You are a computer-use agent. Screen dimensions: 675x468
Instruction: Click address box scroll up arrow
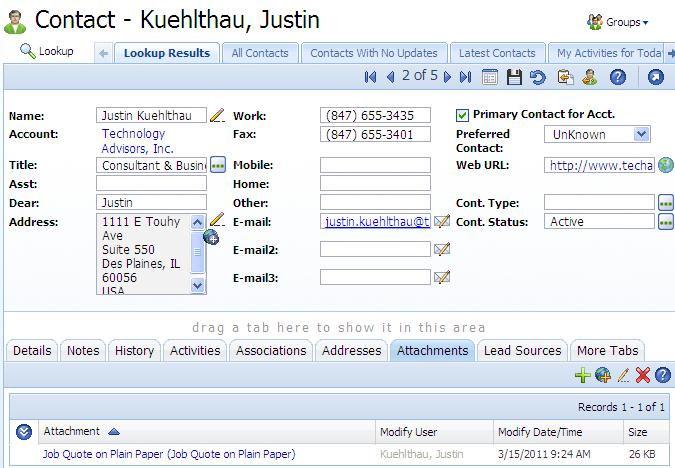(x=197, y=222)
